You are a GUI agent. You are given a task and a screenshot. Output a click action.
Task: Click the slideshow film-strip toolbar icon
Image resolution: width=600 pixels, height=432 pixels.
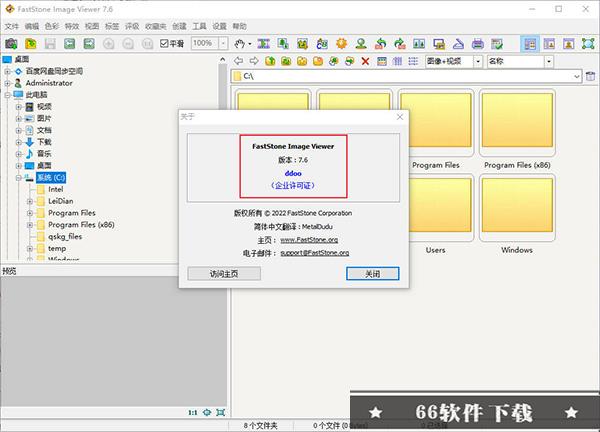[x=263, y=44]
